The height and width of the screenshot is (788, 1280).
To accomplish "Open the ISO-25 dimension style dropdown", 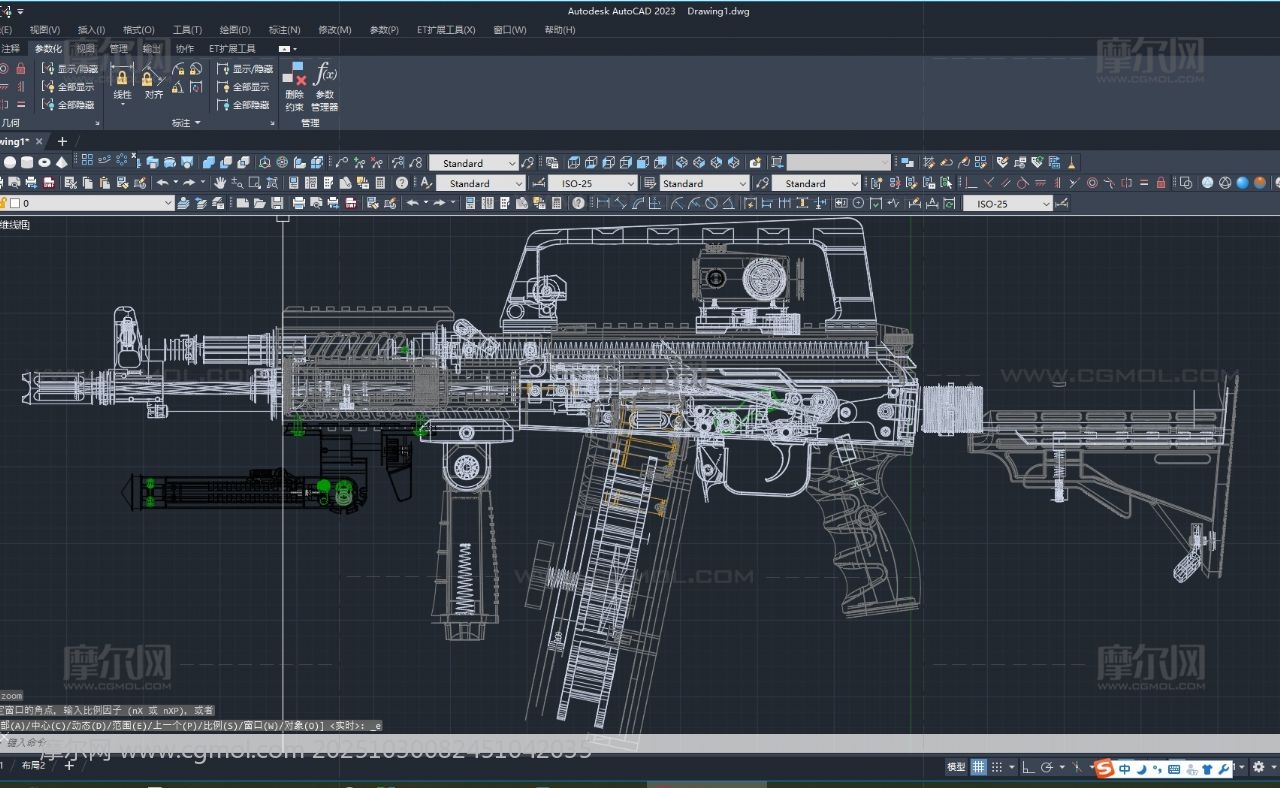I will [593, 183].
